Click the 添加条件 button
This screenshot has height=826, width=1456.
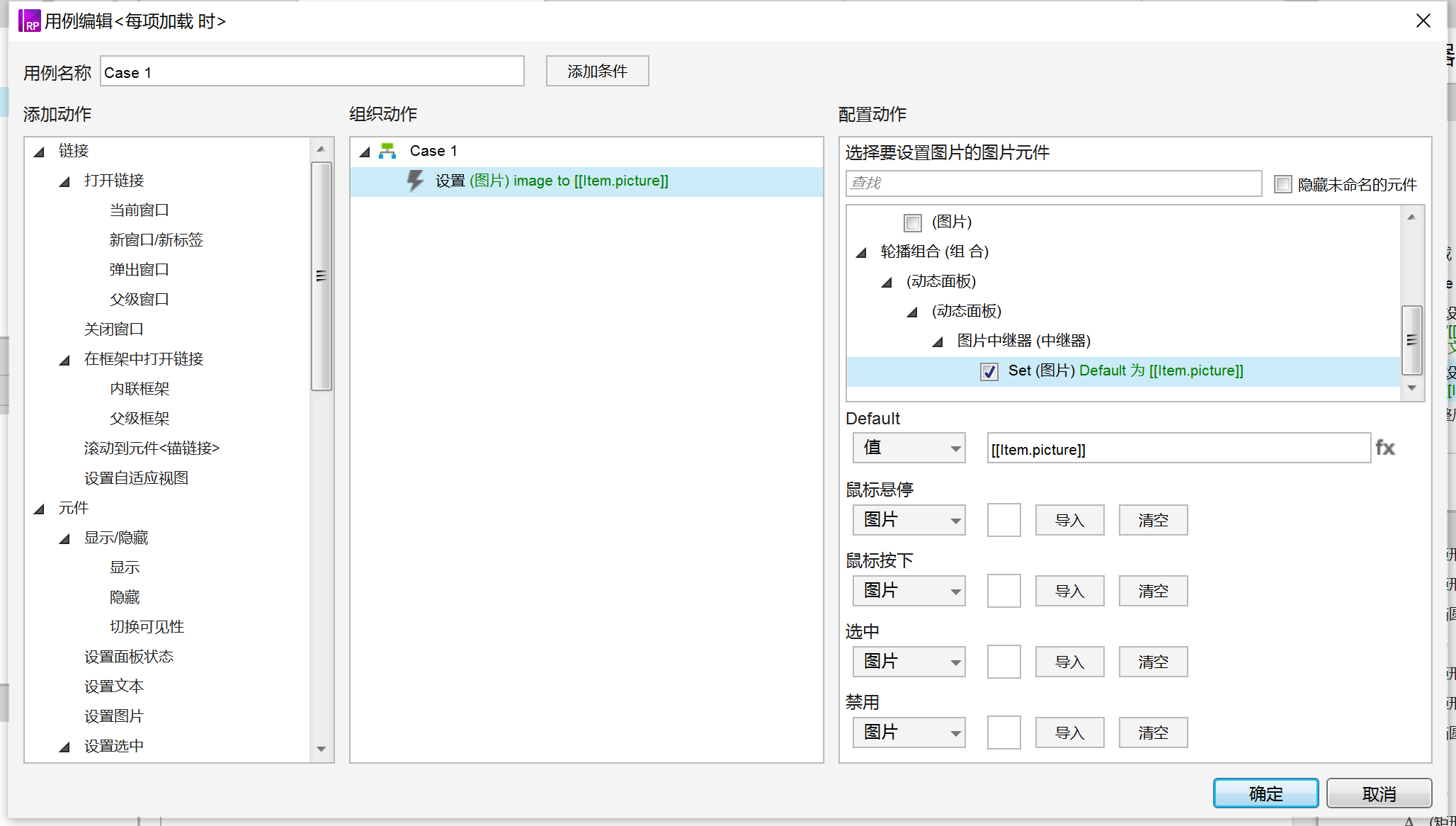(x=597, y=72)
